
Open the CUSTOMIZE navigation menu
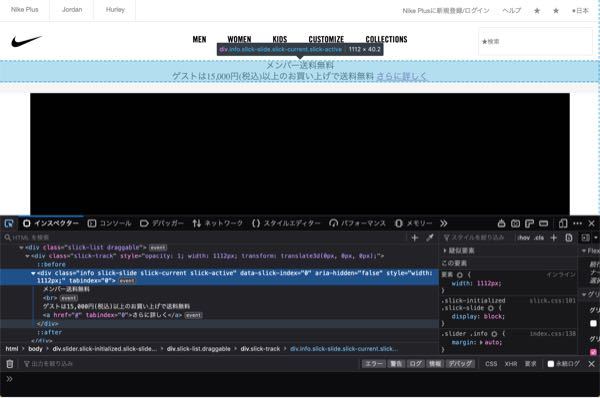point(326,39)
